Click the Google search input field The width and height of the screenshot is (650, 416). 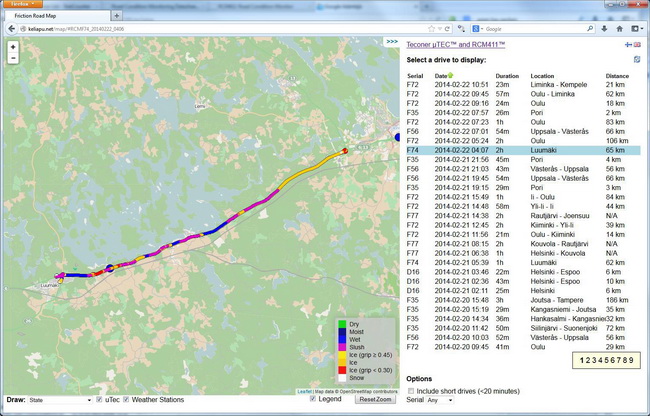[x=535, y=29]
